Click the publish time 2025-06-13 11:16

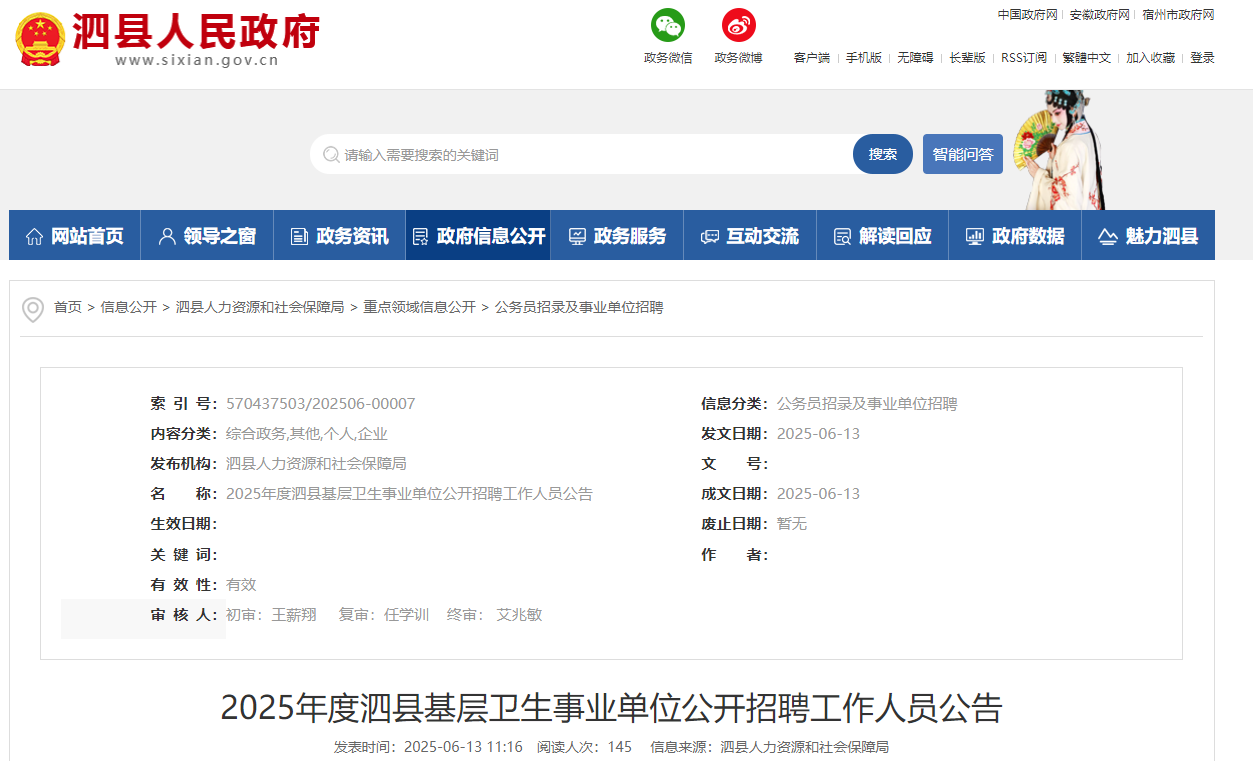coord(463,747)
